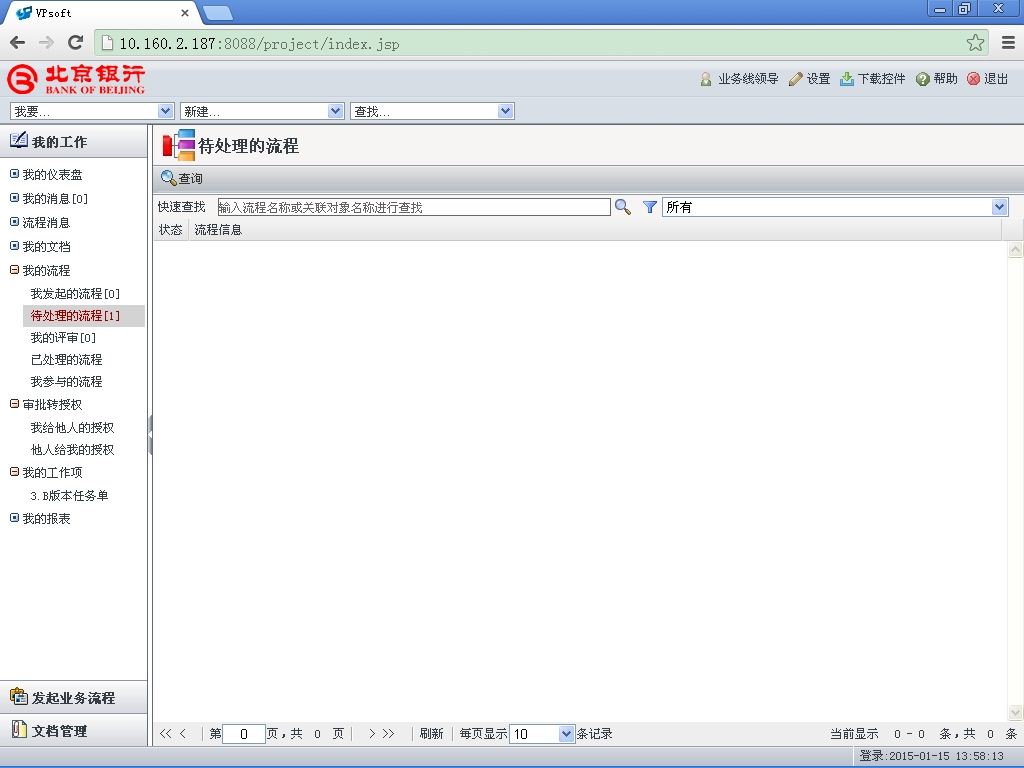Switch to 文档管理 panel

point(73,730)
